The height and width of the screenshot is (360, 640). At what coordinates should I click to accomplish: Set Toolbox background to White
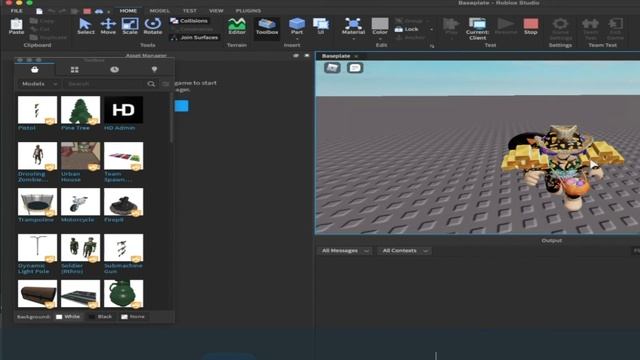point(68,317)
